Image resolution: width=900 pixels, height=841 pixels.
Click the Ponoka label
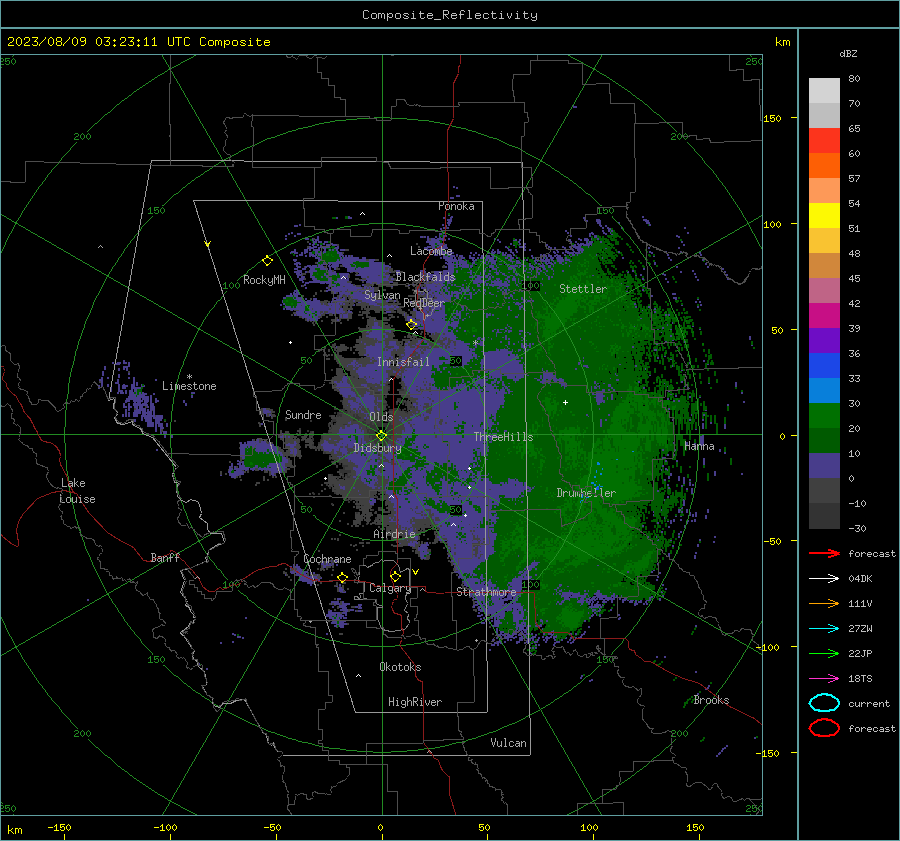[x=456, y=206]
